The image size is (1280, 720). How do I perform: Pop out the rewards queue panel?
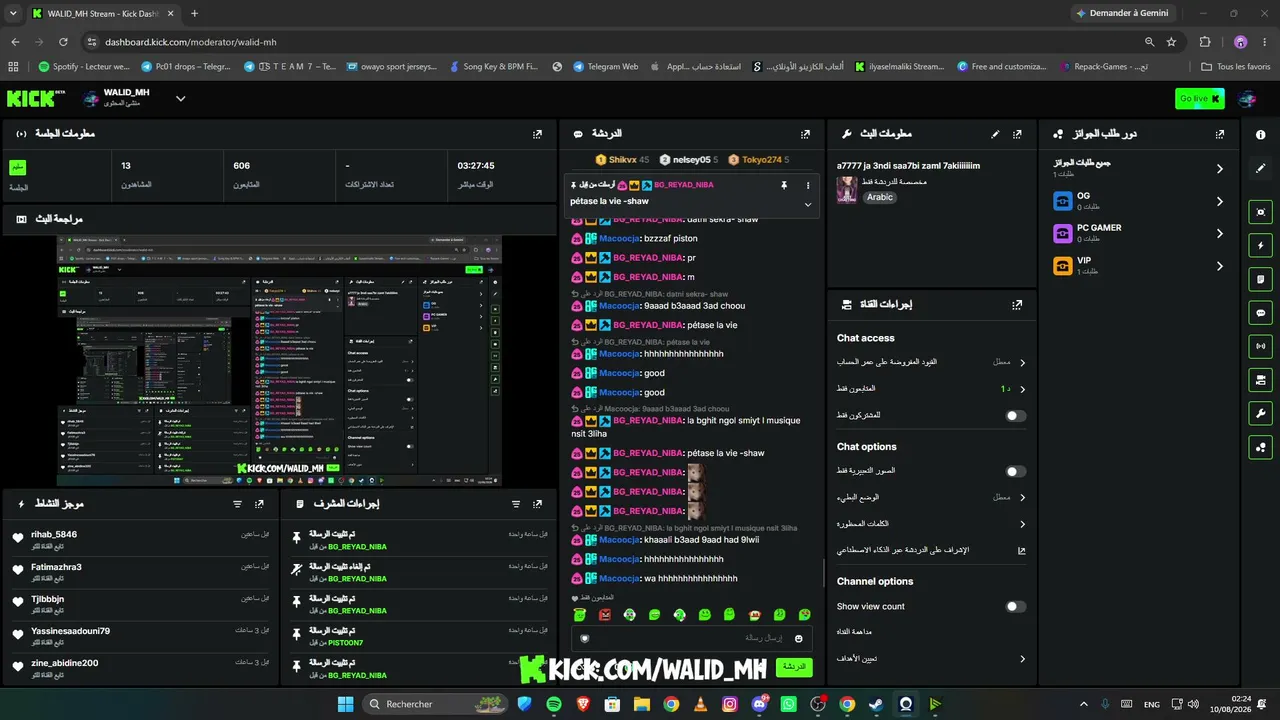coord(1219,134)
